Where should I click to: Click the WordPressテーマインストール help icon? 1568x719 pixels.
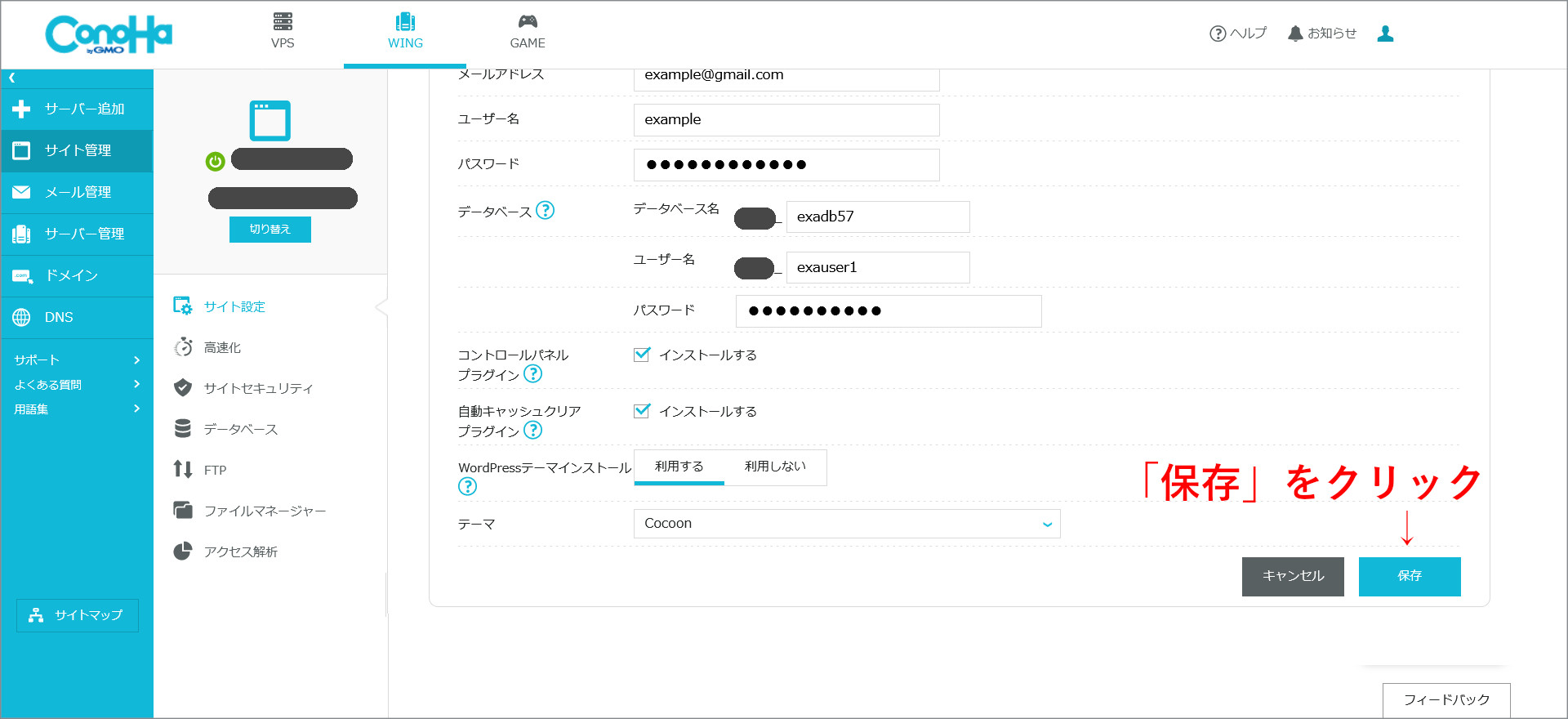coord(467,487)
